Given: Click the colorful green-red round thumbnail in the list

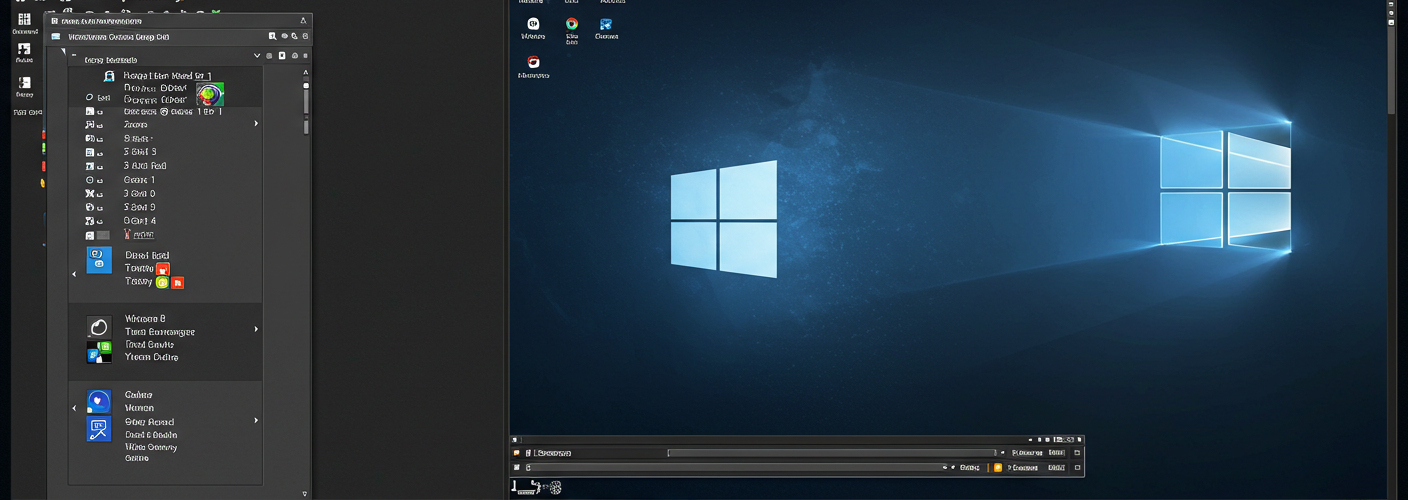Looking at the screenshot, I should tap(210, 95).
